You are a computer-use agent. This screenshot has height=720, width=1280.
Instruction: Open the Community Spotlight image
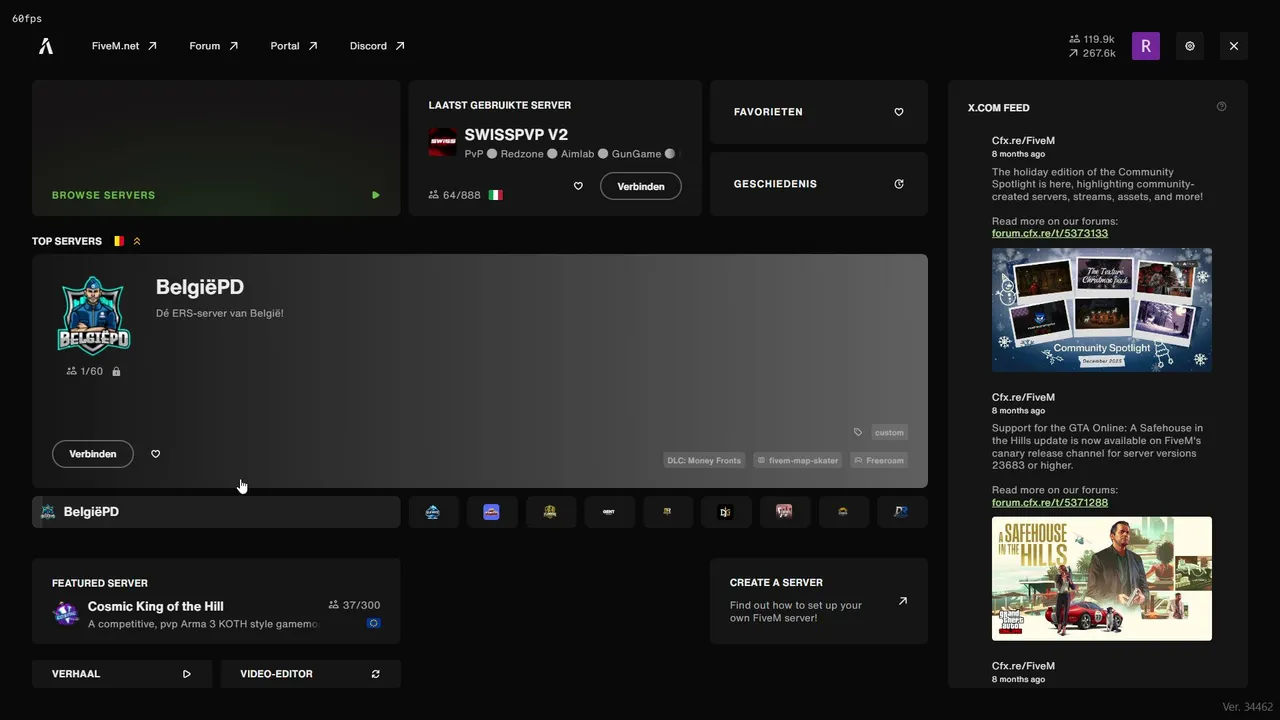(1102, 310)
